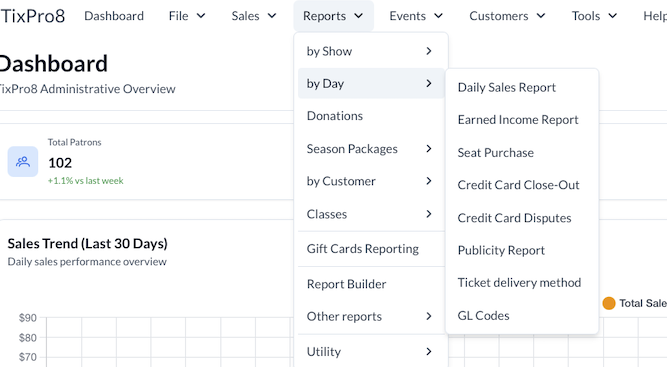Click the File menu chevron
The width and height of the screenshot is (667, 367).
coord(201,16)
